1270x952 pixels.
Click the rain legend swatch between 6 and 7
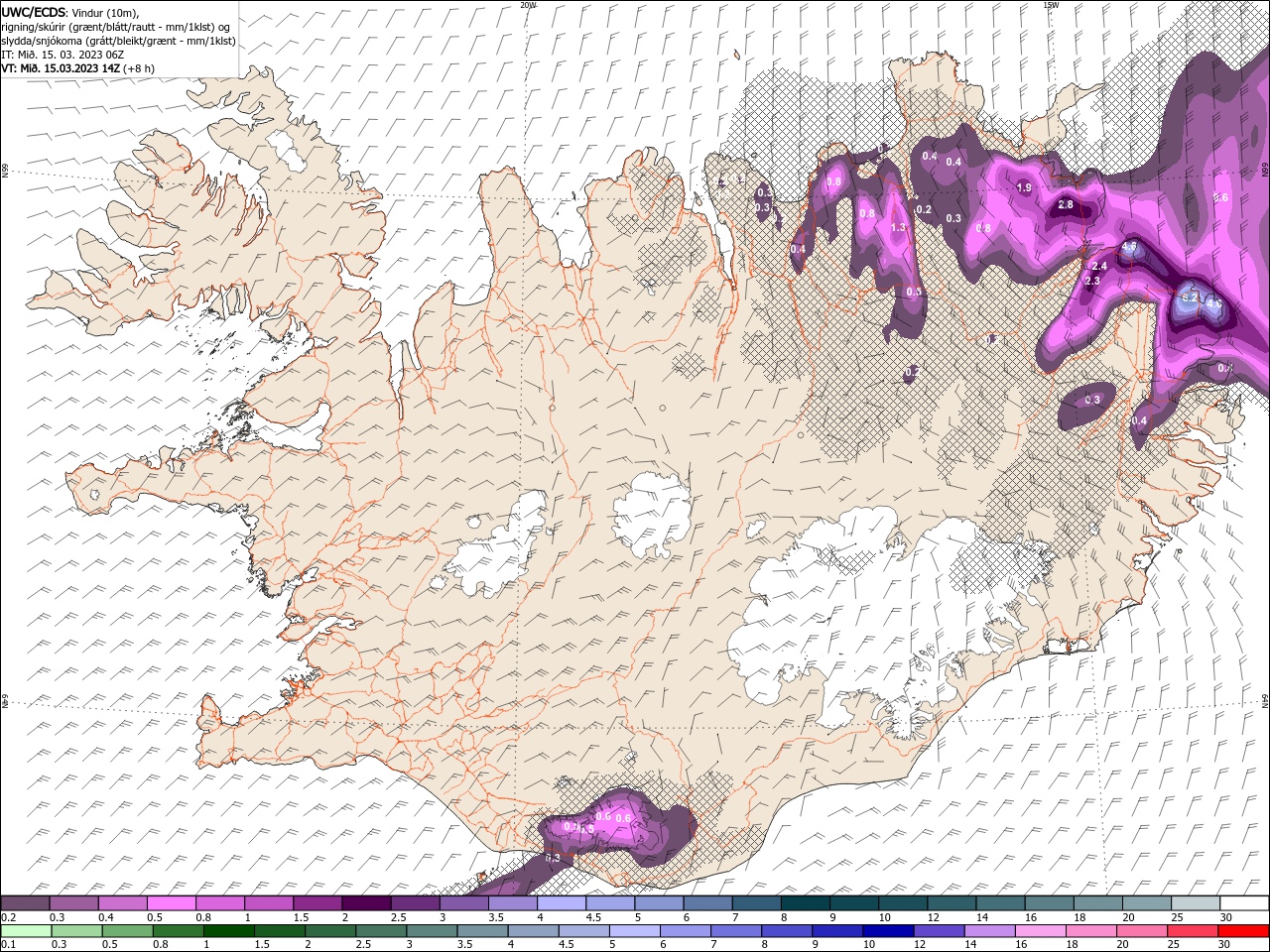pyautogui.click(x=685, y=931)
